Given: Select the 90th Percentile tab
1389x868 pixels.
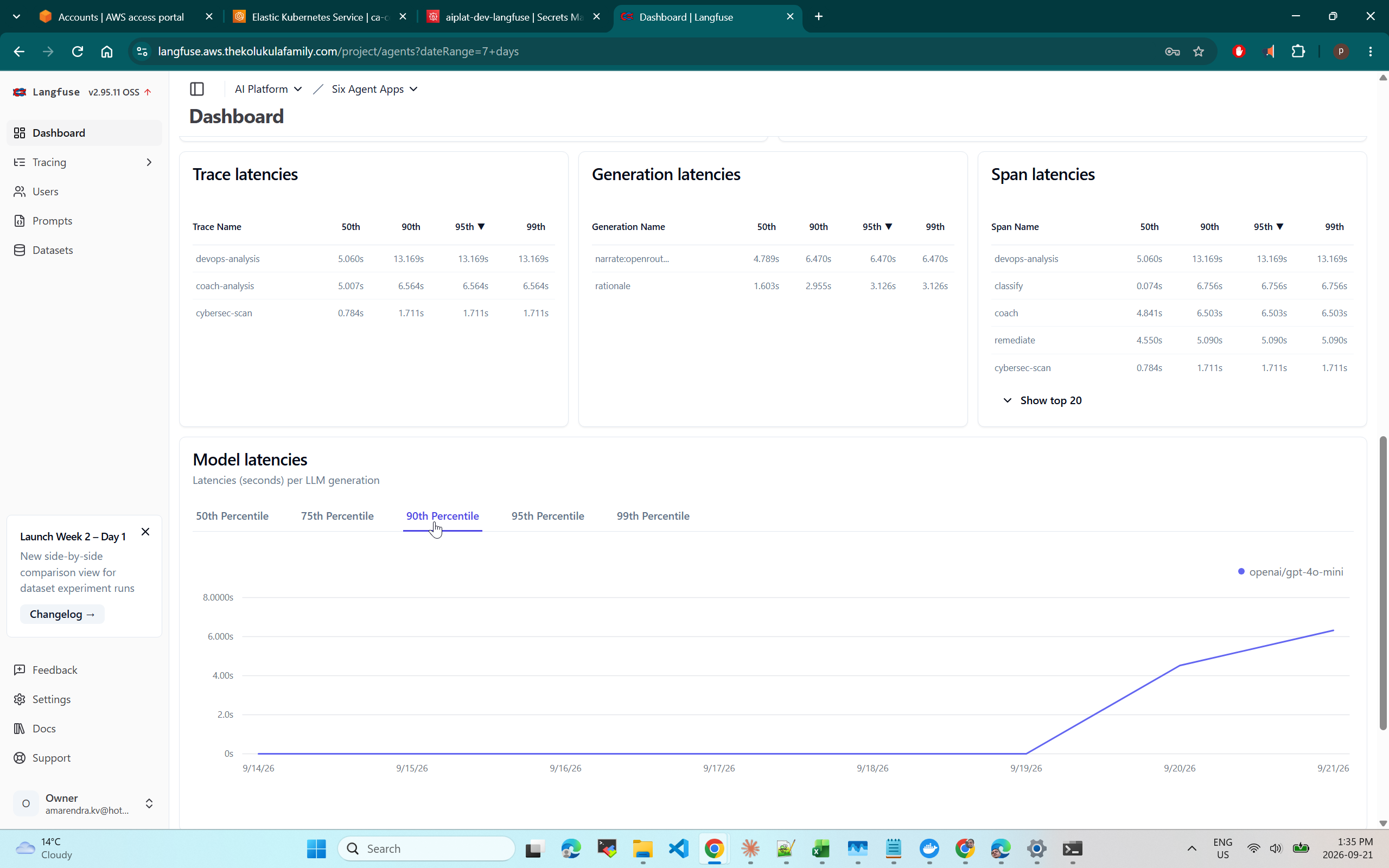Looking at the screenshot, I should coord(443,516).
